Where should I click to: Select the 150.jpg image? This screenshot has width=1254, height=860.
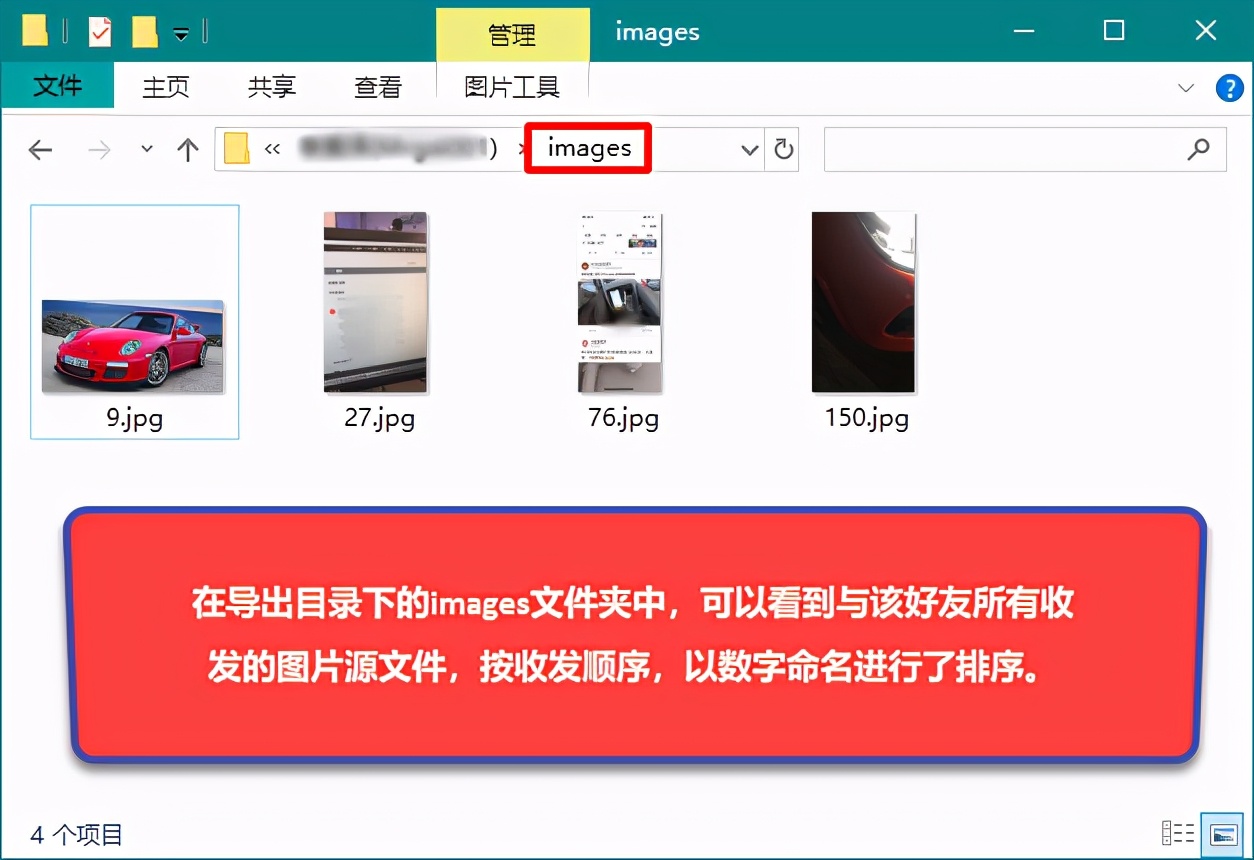[x=863, y=300]
